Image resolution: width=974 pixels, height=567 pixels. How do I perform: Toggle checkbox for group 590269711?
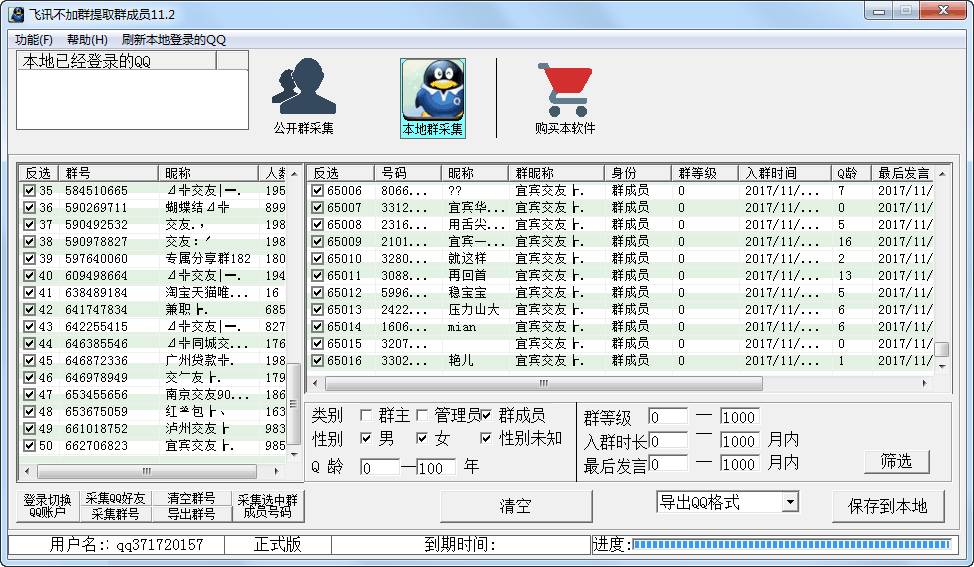pyautogui.click(x=29, y=207)
